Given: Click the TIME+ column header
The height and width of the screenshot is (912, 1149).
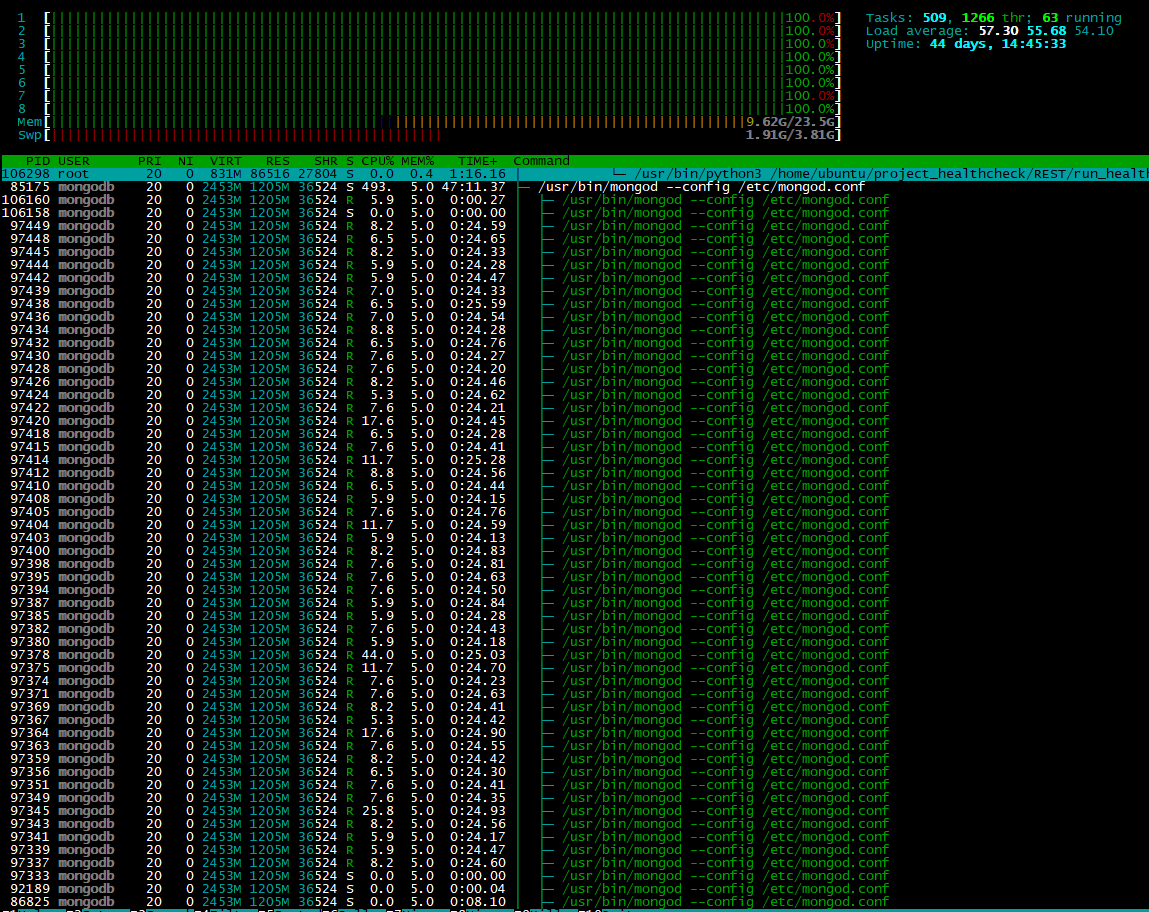Looking at the screenshot, I should pyautogui.click(x=477, y=161).
